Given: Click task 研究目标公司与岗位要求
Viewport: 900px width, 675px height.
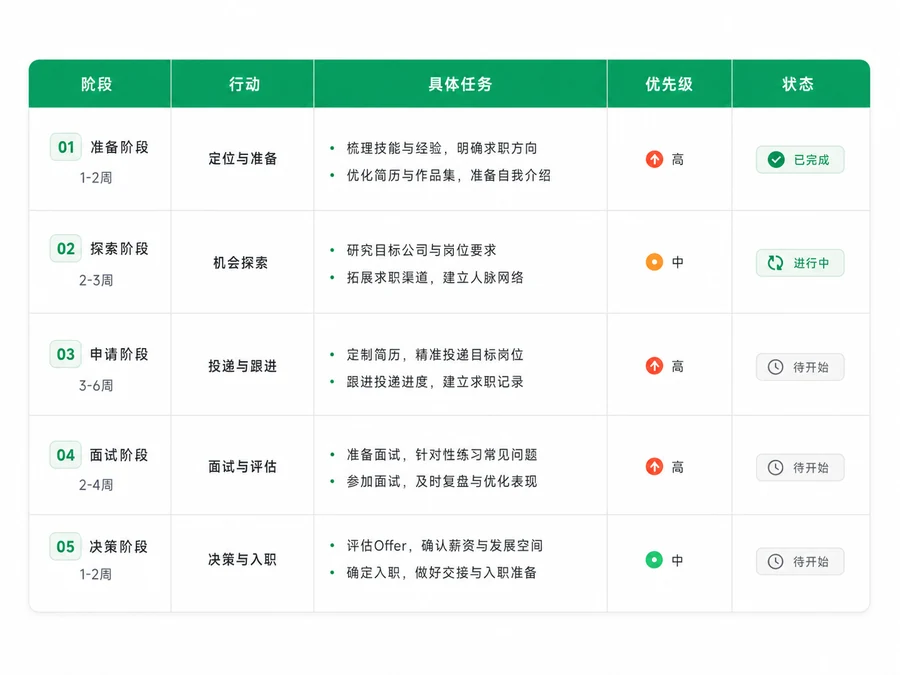Looking at the screenshot, I should [x=421, y=250].
